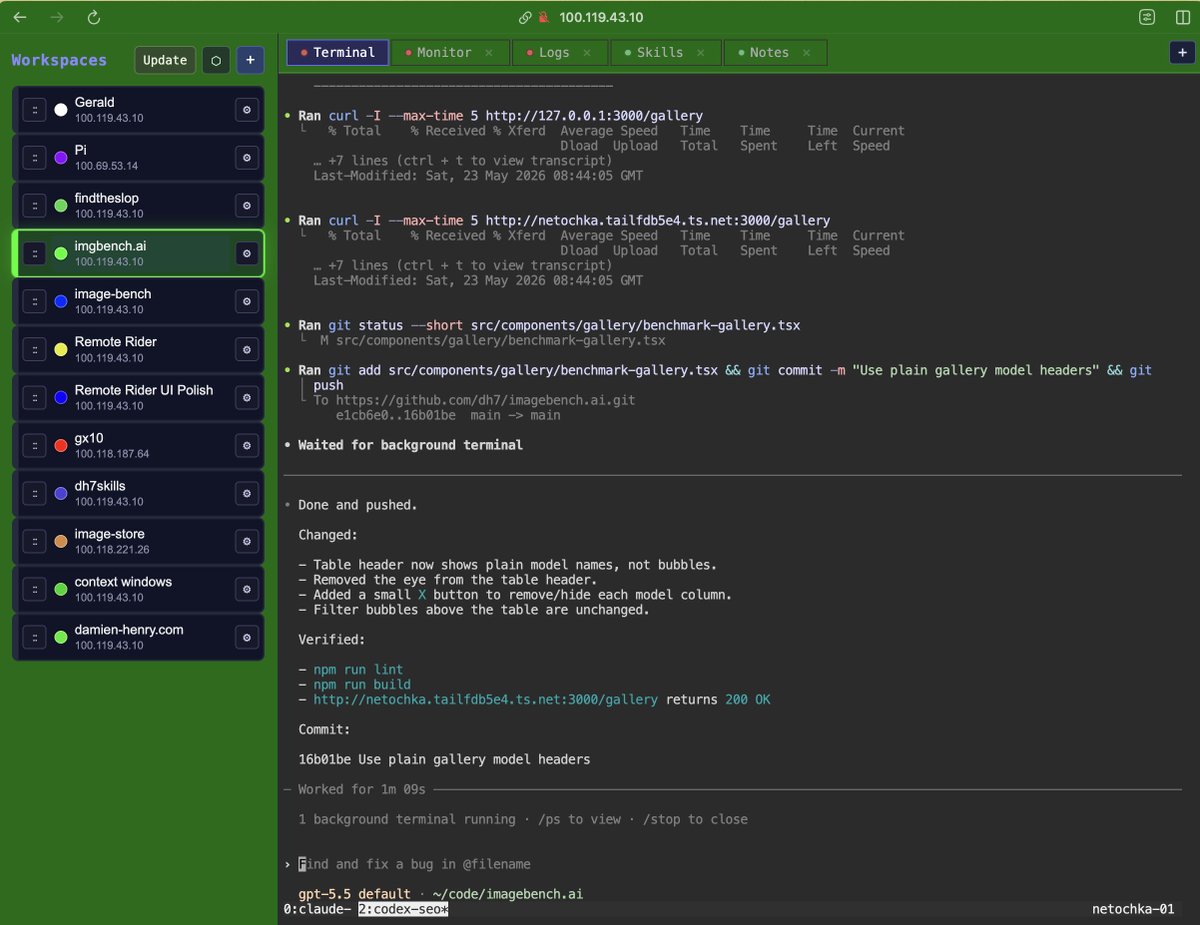Click the drag handle of imgbench.ai workspace

click(34, 254)
